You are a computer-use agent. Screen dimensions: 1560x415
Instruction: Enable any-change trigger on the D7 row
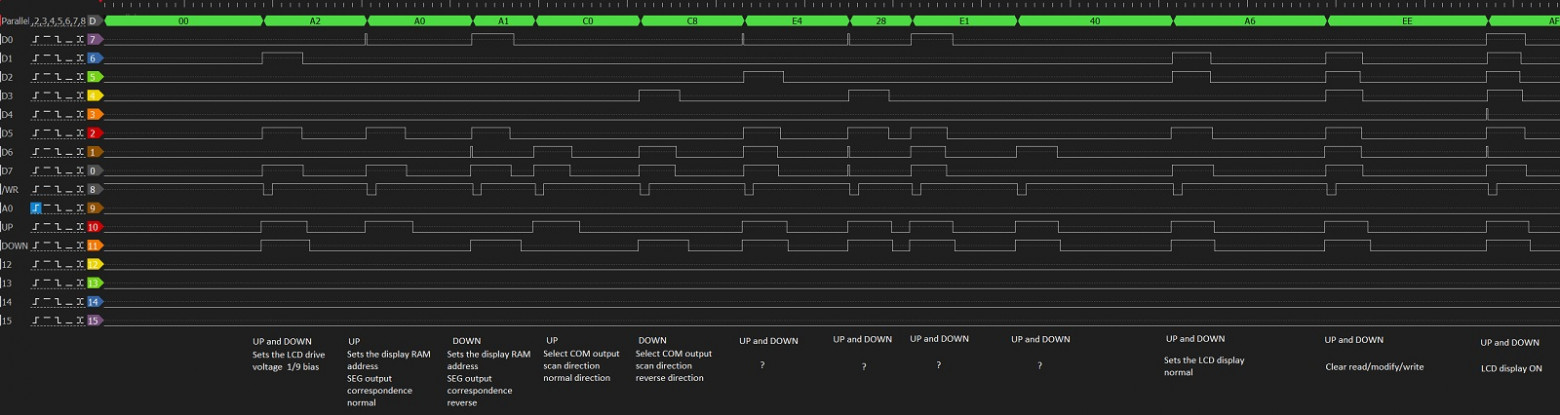[79, 170]
